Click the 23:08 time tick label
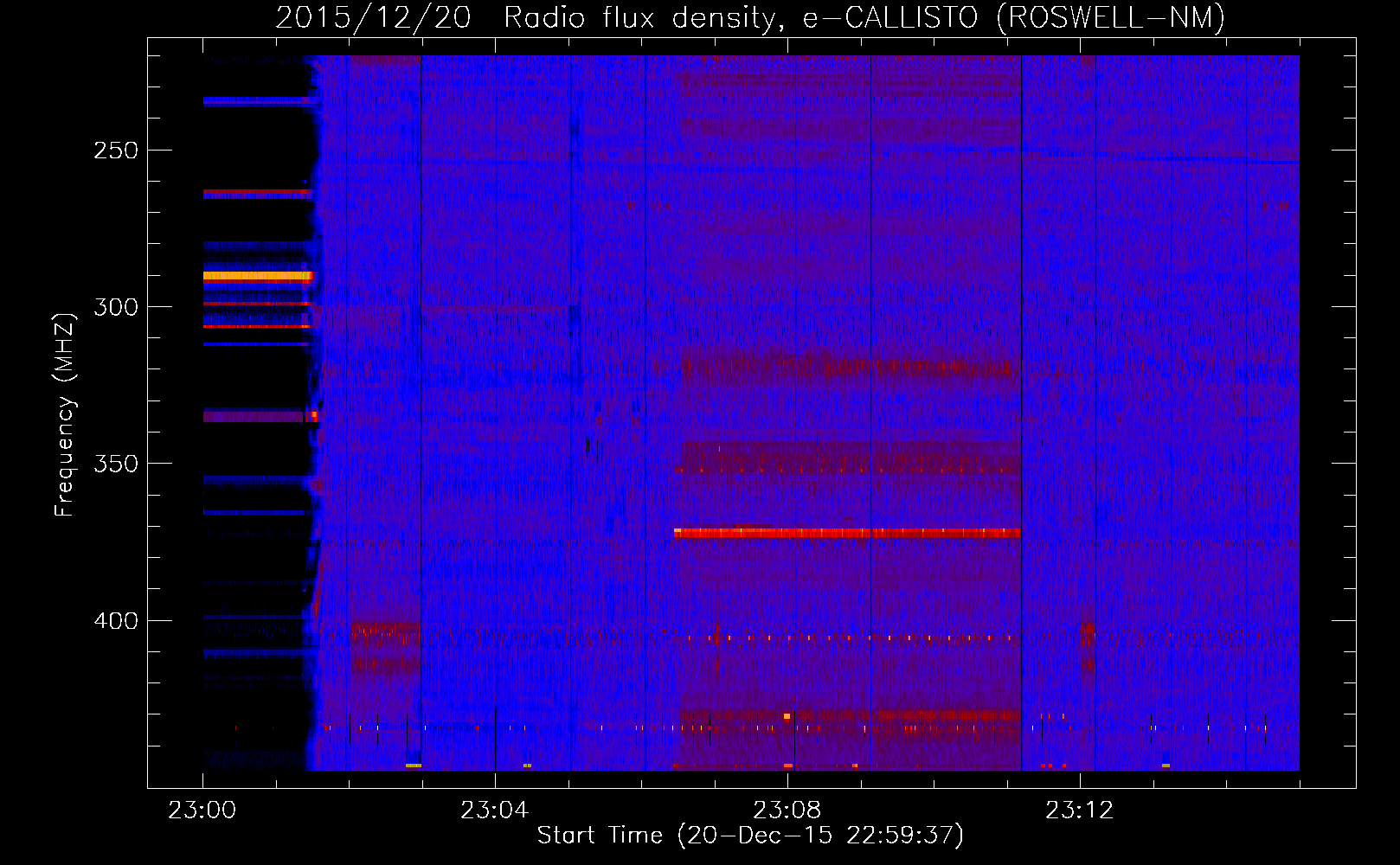 tap(787, 811)
